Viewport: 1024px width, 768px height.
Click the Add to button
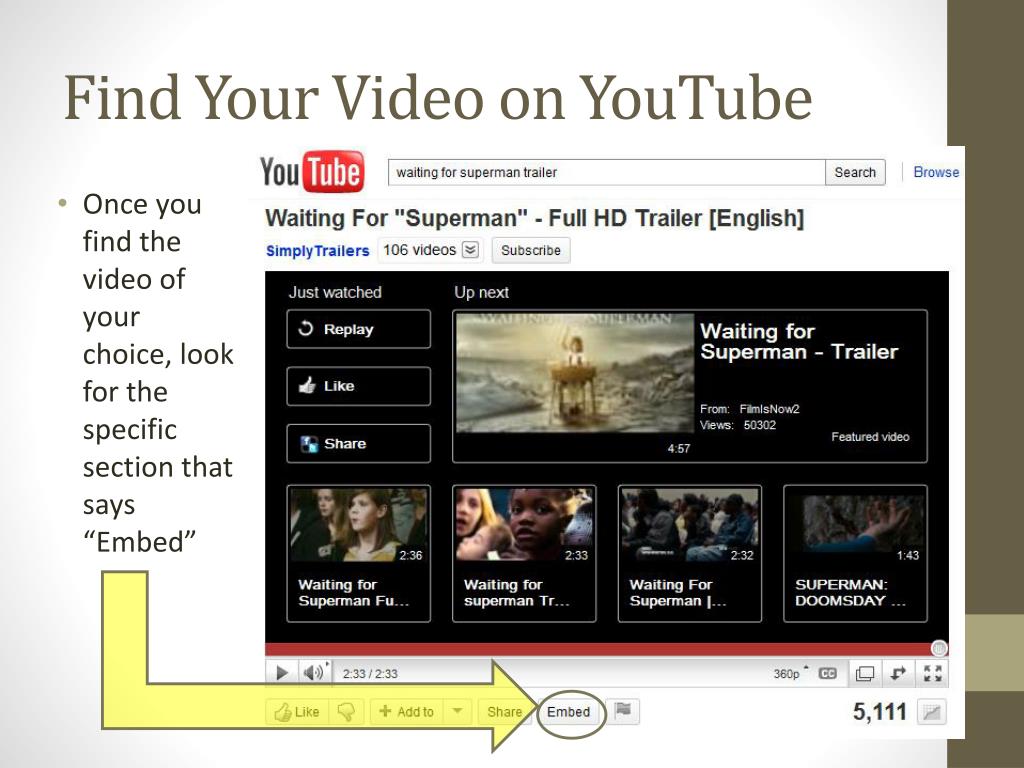click(x=406, y=712)
